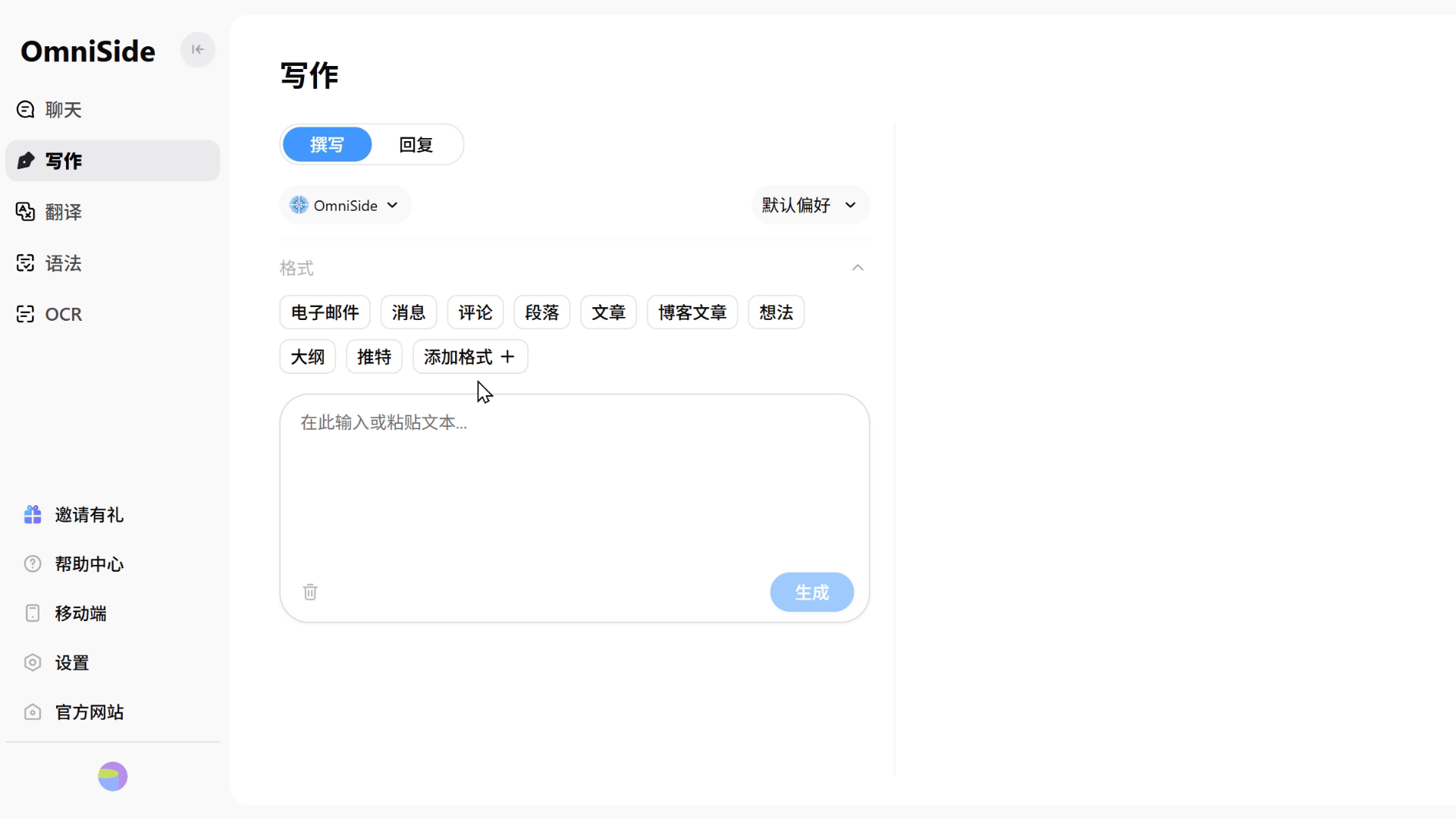Viewport: 1456px width, 819px height.
Task: Click Add Format (添加格式) button
Action: pos(469,357)
